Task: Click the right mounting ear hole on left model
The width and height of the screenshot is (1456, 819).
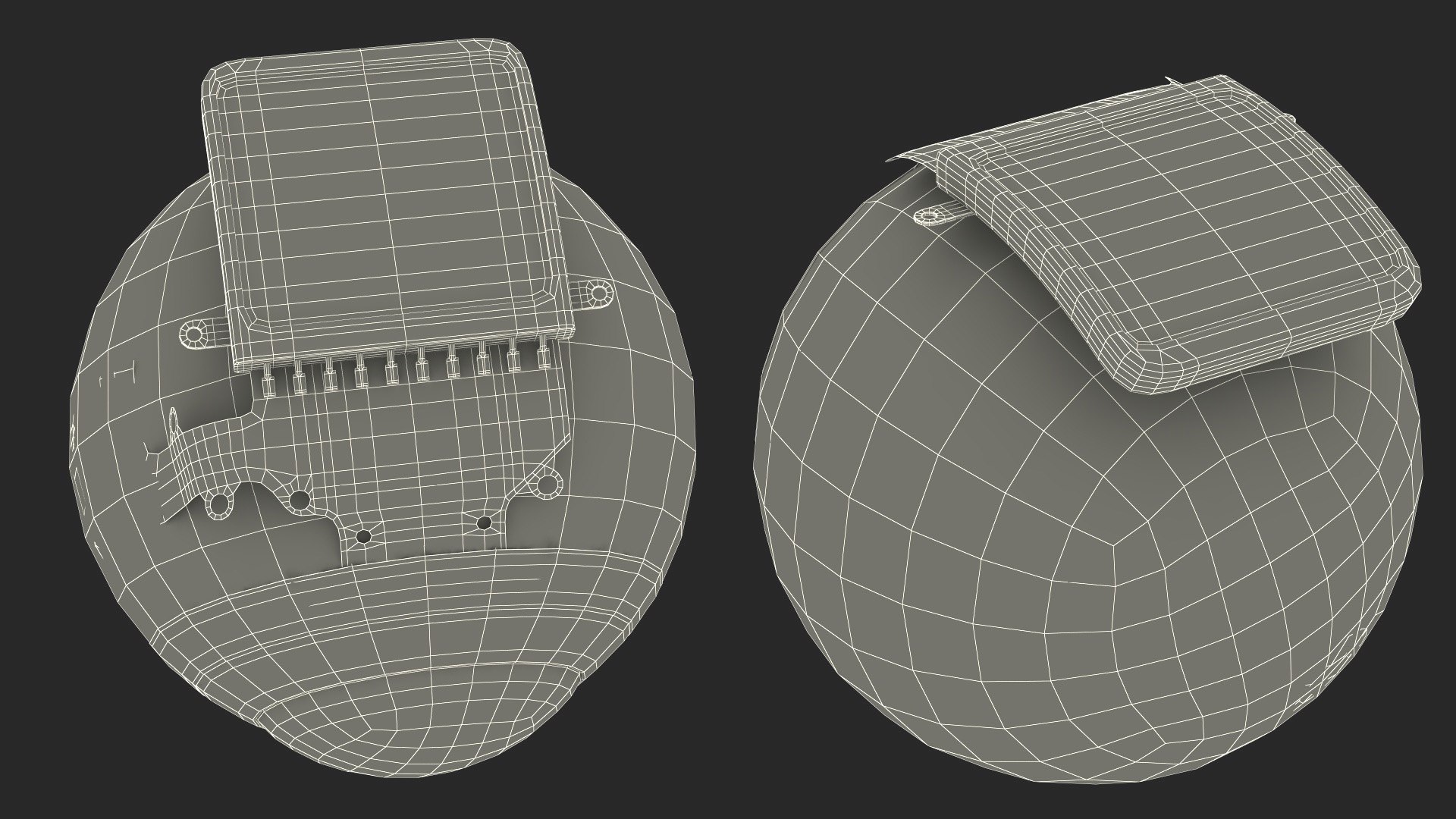Action: pos(599,292)
